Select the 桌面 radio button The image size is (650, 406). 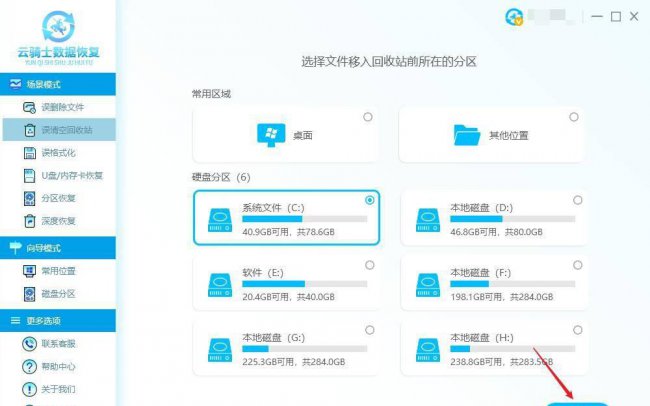[x=368, y=117]
